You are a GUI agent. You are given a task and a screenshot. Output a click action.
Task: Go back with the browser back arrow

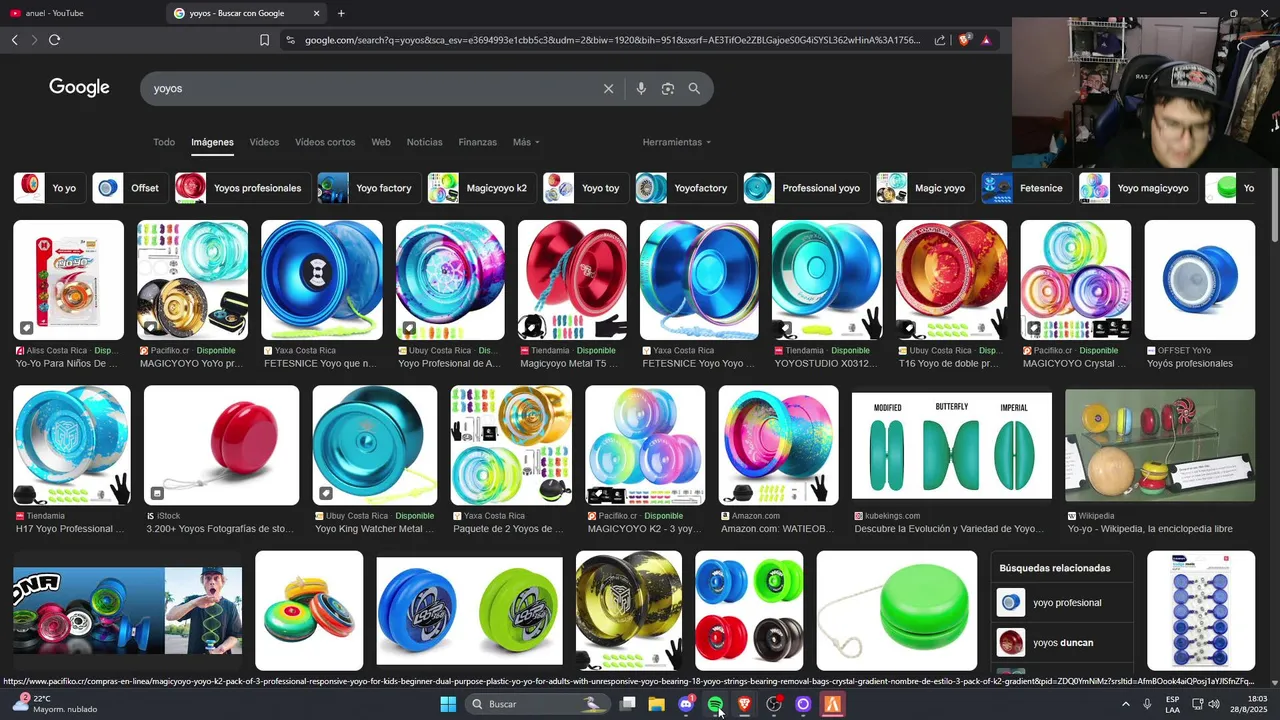point(14,40)
